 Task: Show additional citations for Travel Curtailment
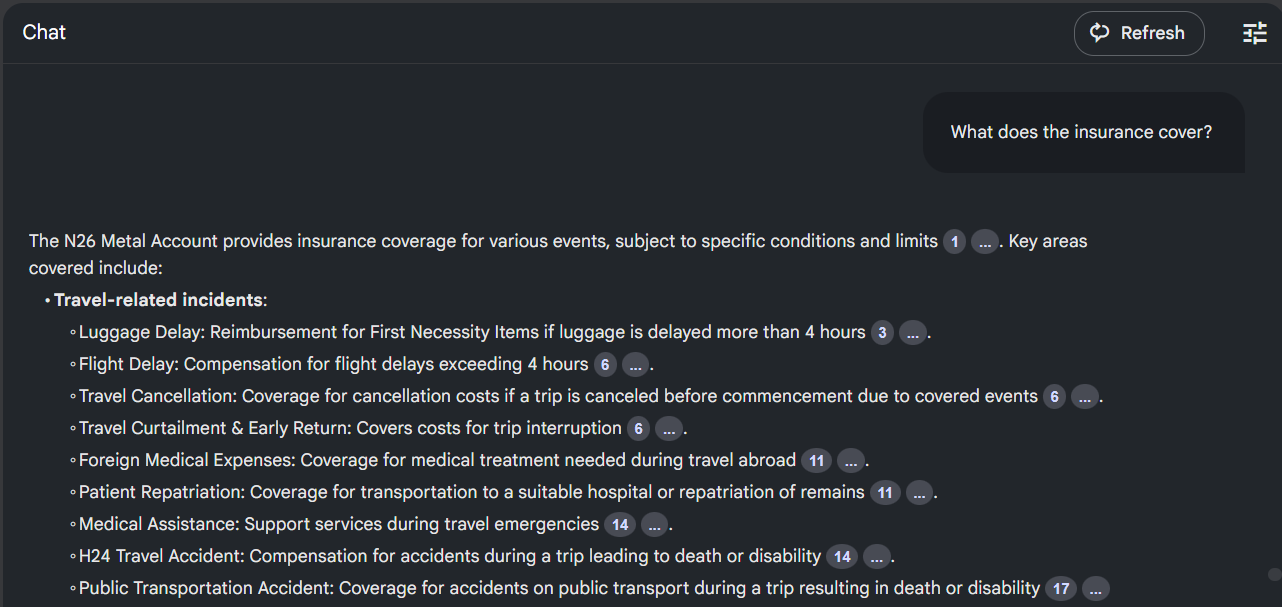(669, 429)
